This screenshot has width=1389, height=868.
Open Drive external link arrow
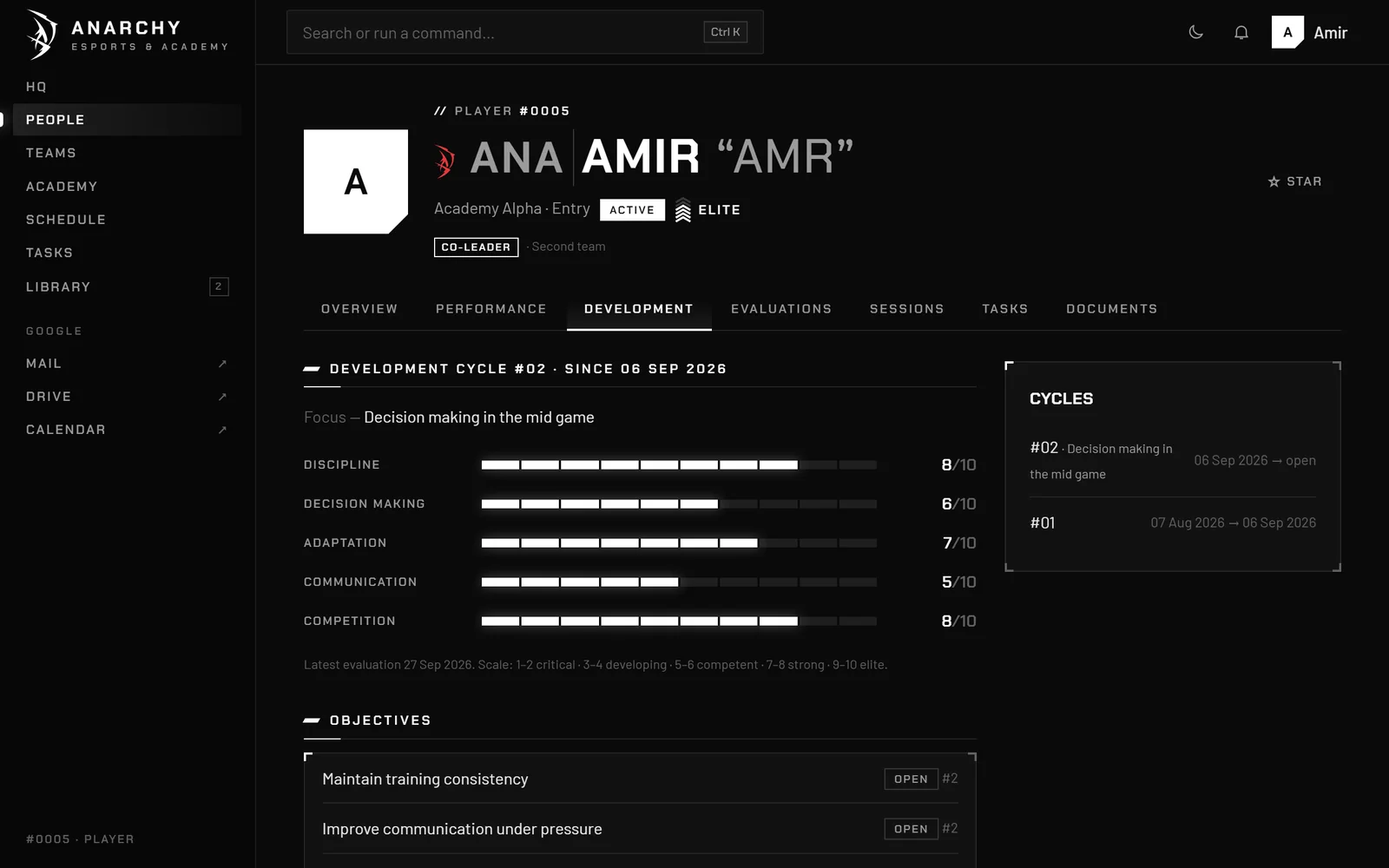[222, 397]
